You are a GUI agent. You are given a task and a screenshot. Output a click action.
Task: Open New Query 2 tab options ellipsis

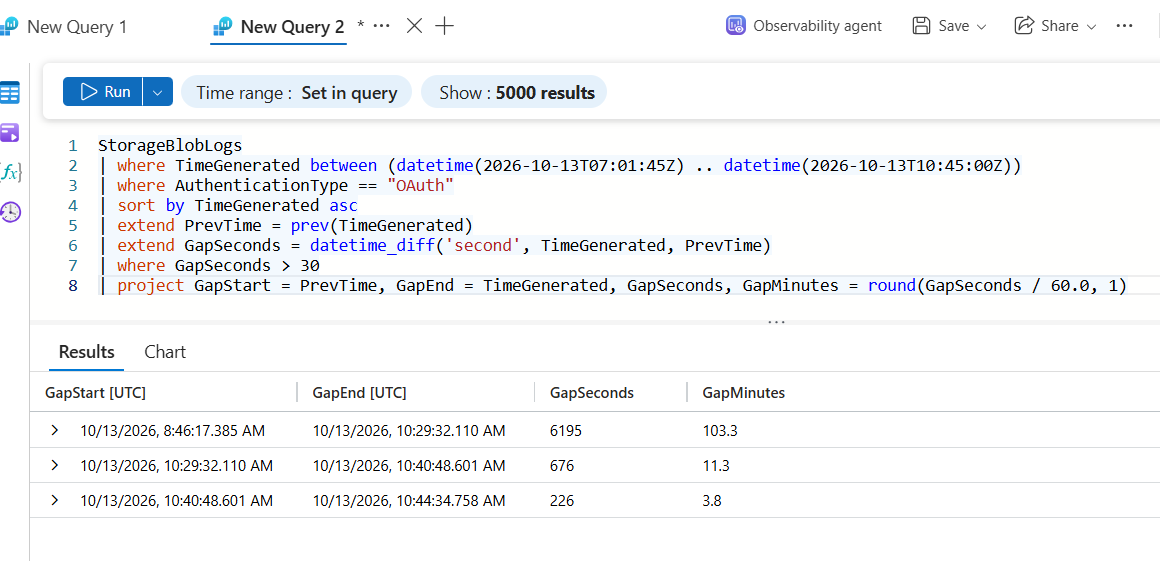pos(382,27)
